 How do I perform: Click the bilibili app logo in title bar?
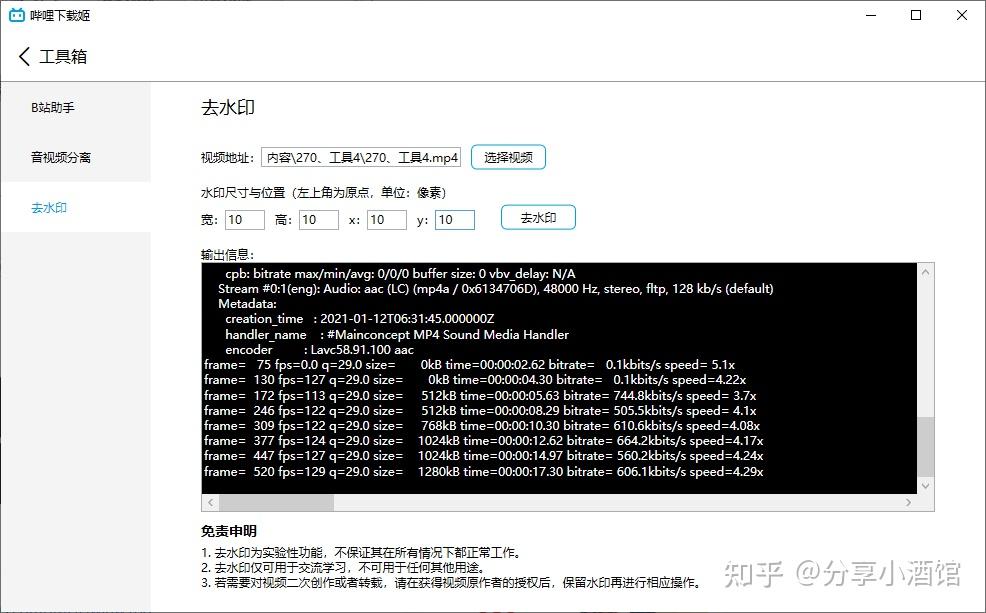pos(17,15)
